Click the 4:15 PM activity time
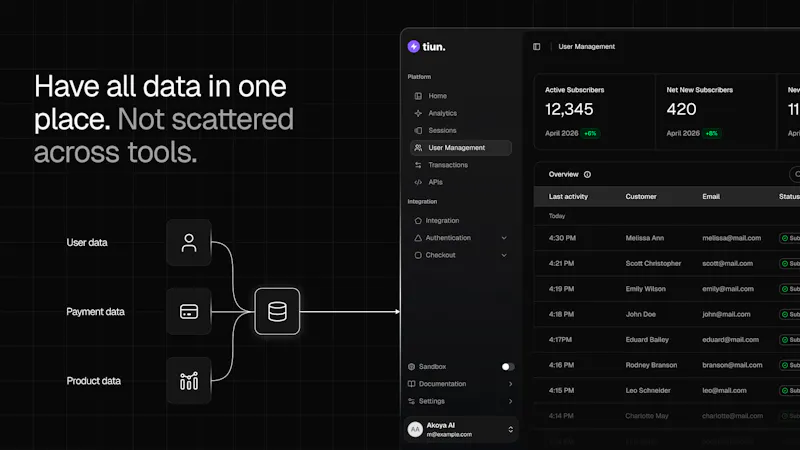The height and width of the screenshot is (450, 800). pyautogui.click(x=561, y=391)
